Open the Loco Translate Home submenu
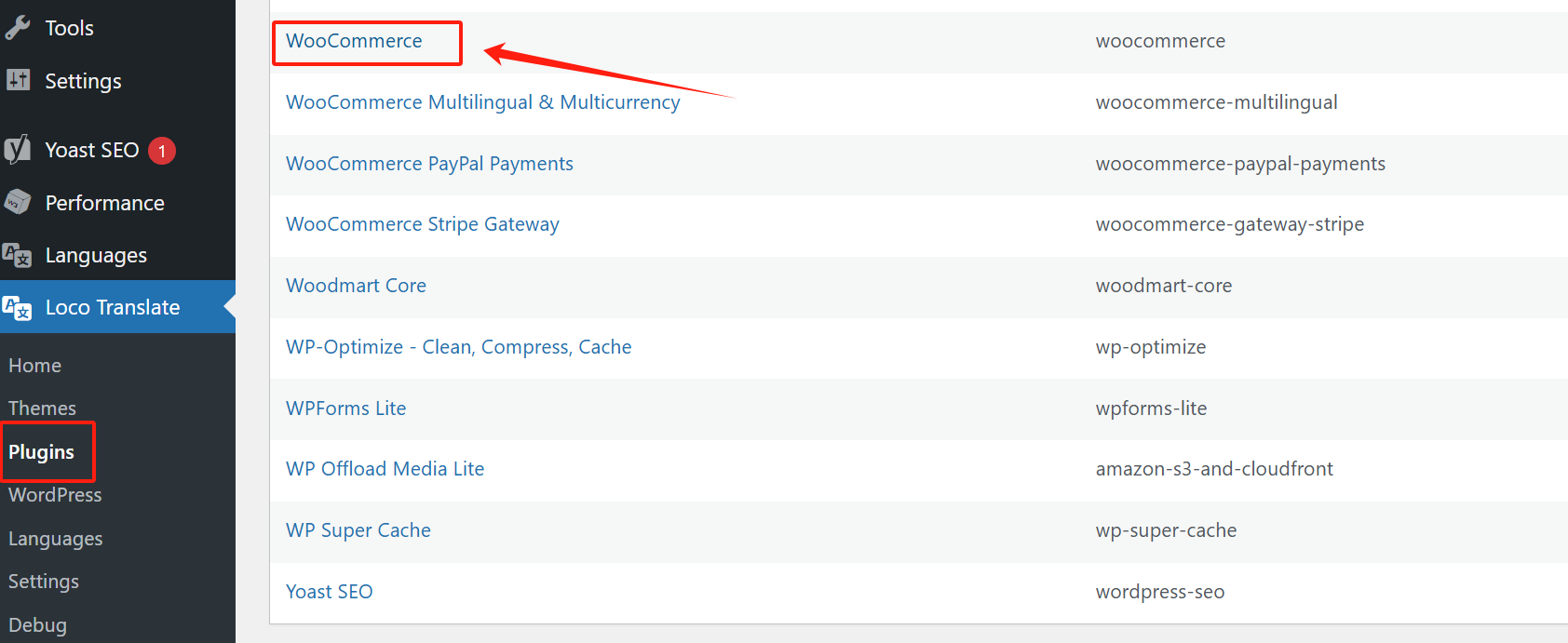Image resolution: width=1568 pixels, height=643 pixels. coord(35,366)
